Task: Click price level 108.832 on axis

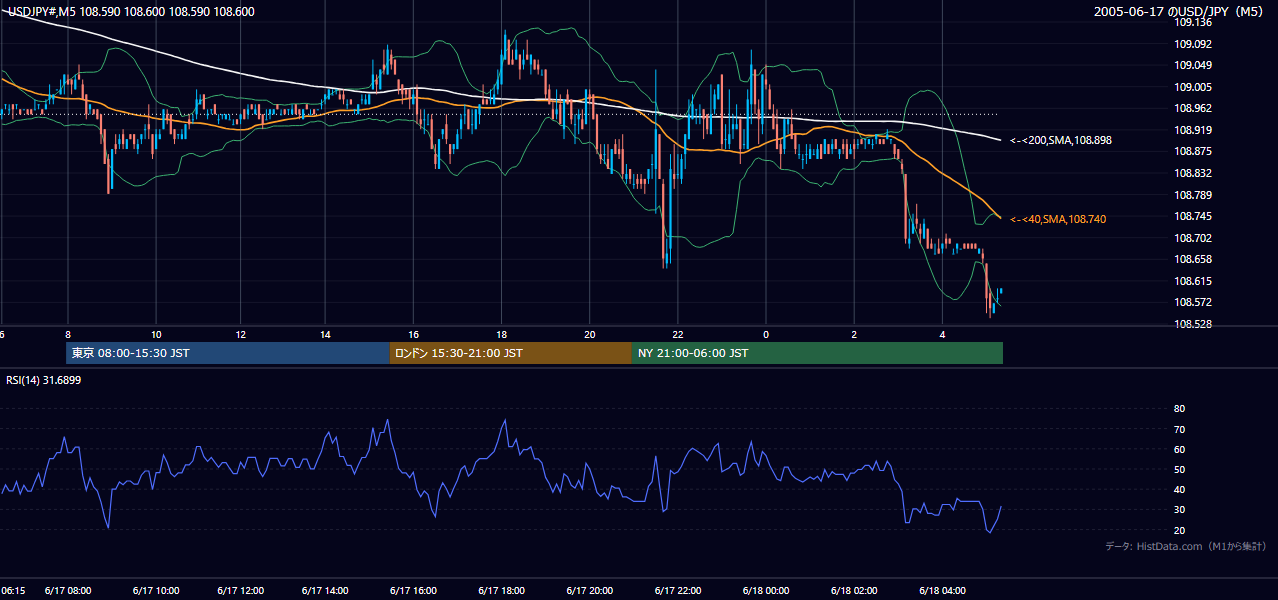Action: (x=1193, y=173)
